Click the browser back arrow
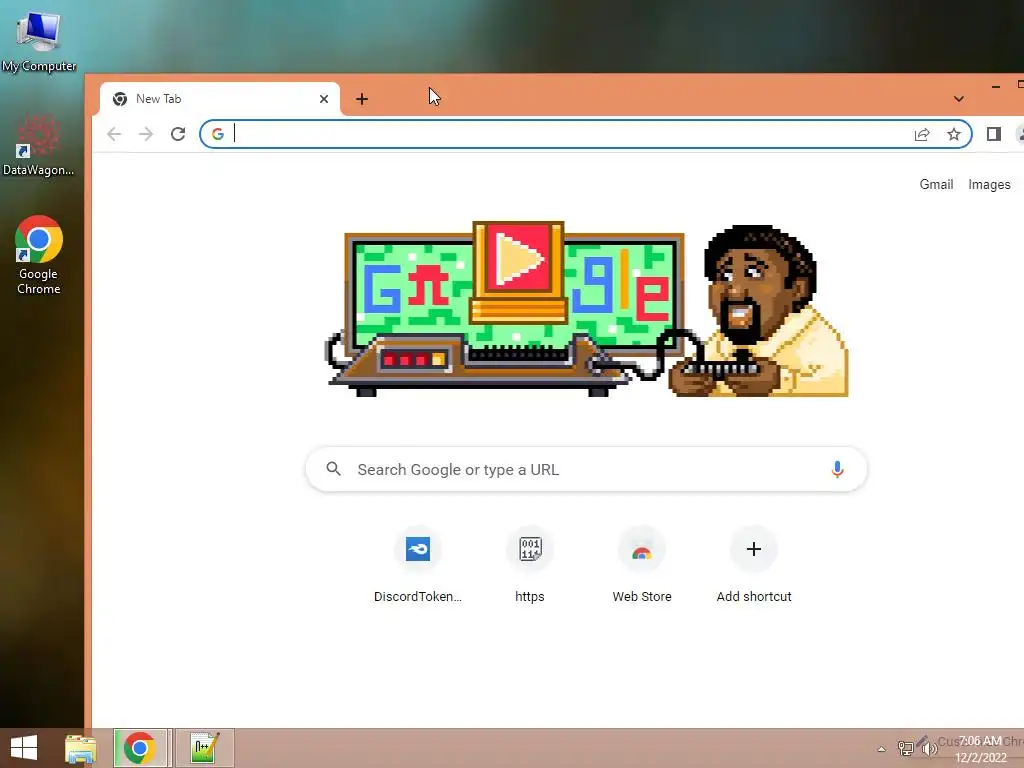 pyautogui.click(x=114, y=134)
